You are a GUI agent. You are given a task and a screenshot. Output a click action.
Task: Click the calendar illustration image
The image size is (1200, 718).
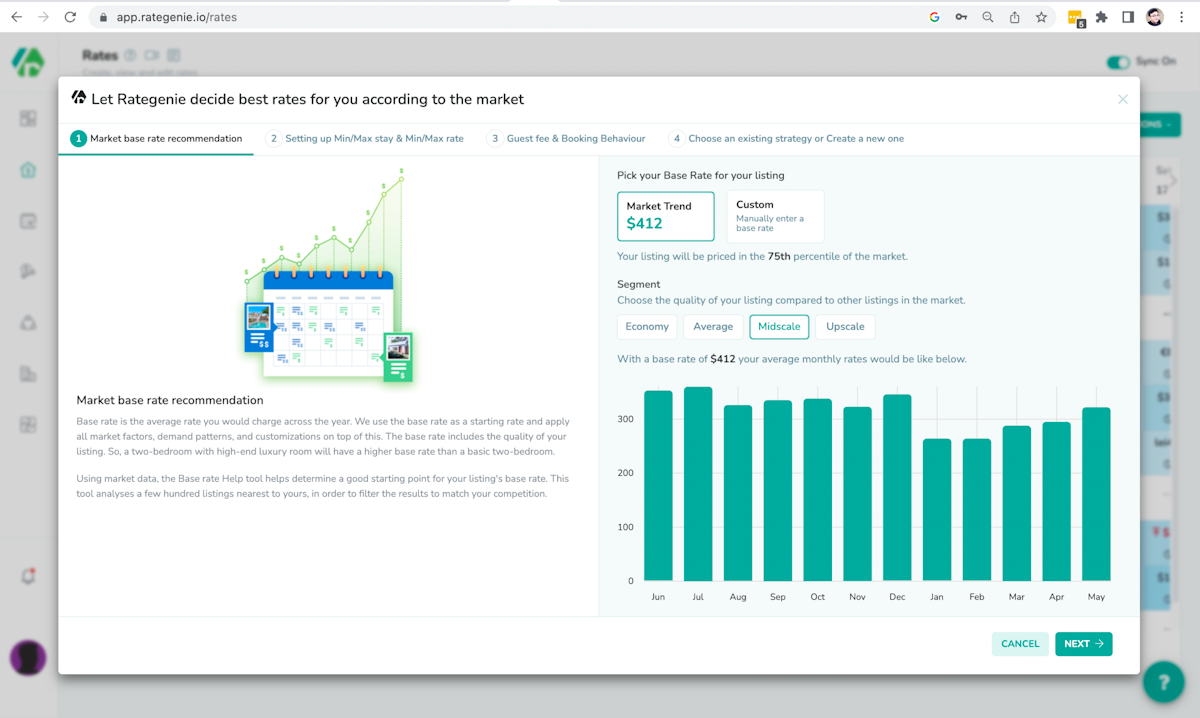tap(327, 277)
